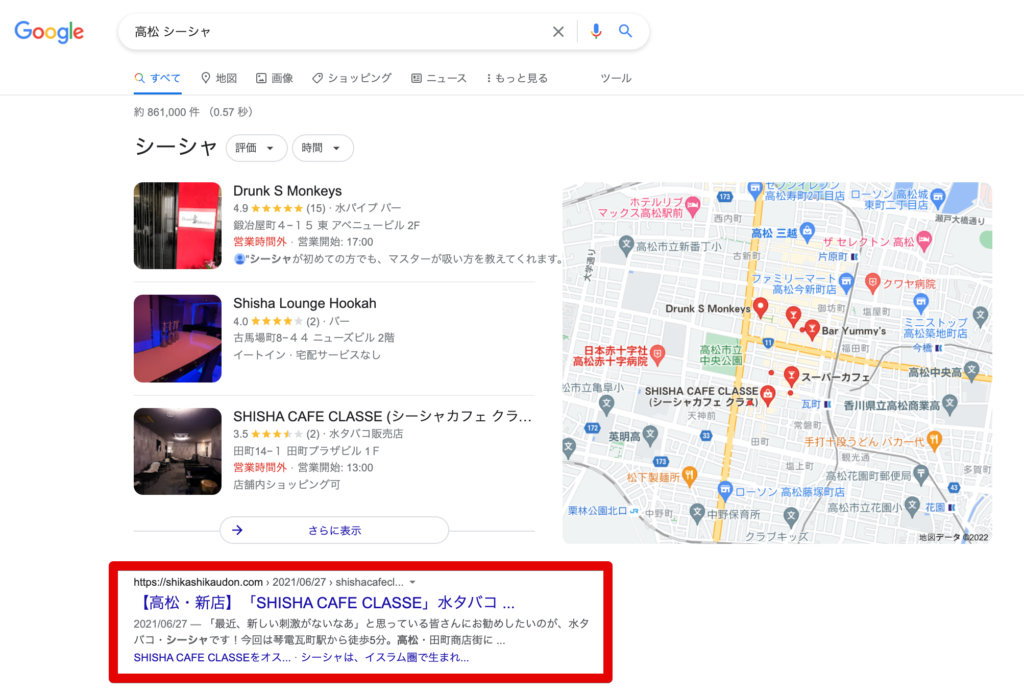
Task: Click the Bar Yummy's map pin
Action: coord(812,329)
